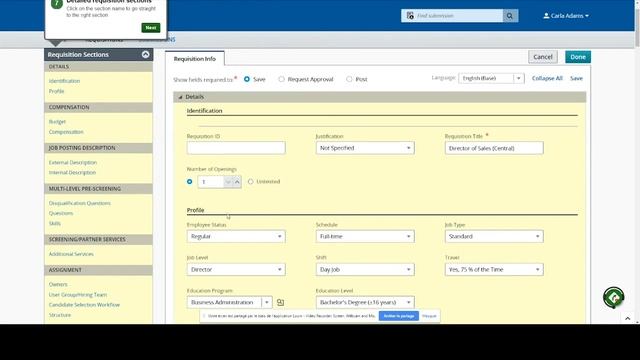Go to Structure section
Image resolution: width=640 pixels, height=360 pixels.
[x=60, y=315]
